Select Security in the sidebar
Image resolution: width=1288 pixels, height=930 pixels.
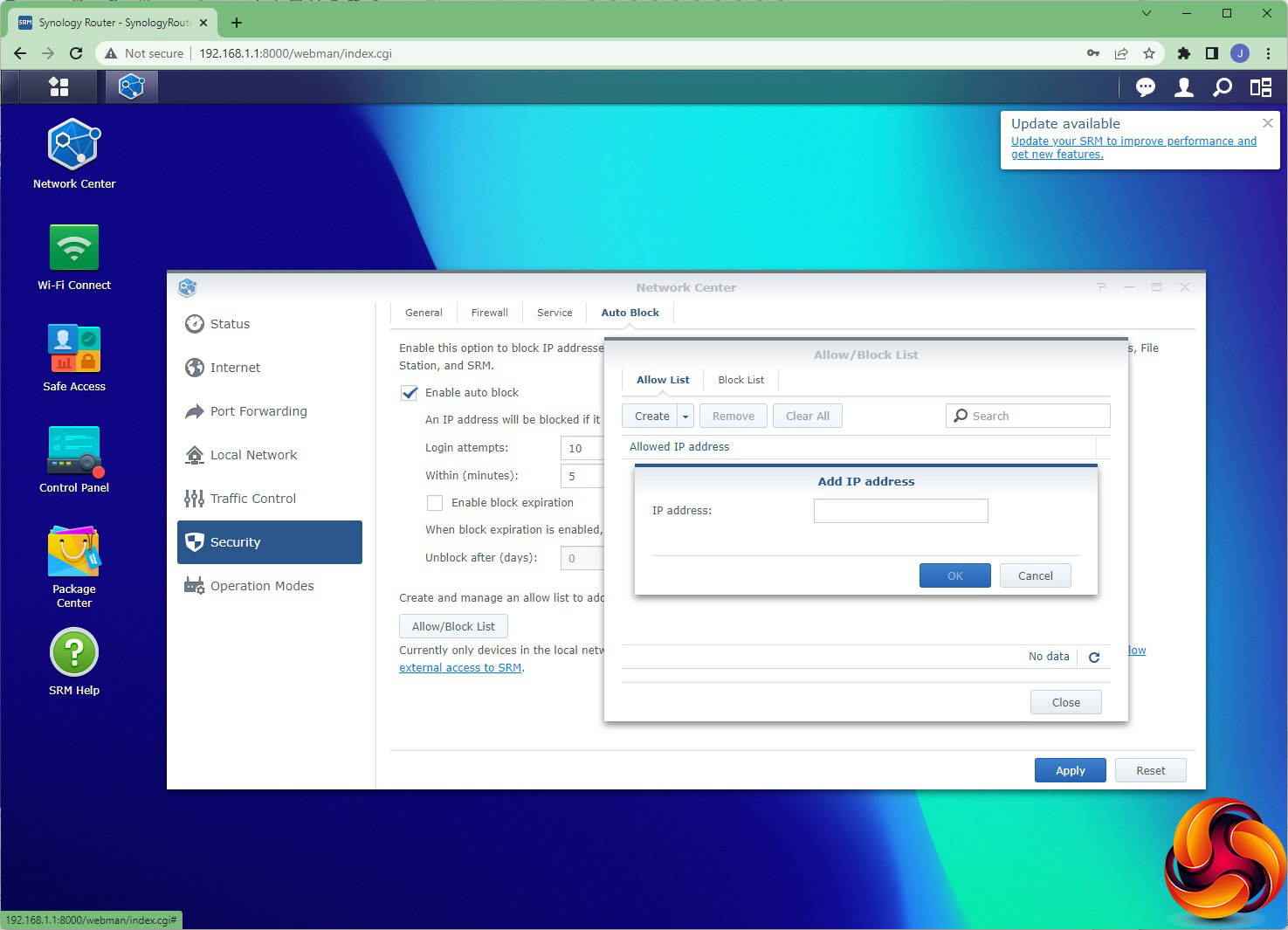pos(270,542)
